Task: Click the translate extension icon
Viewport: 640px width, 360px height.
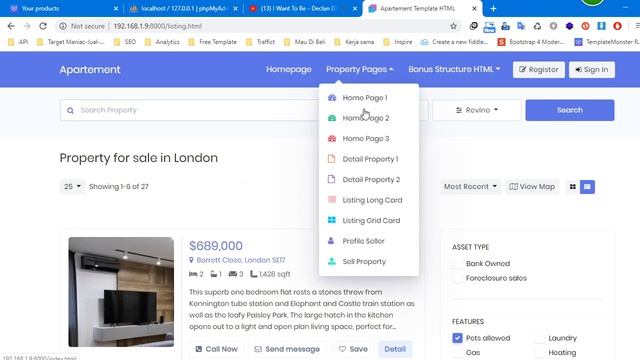Action: coord(521,26)
